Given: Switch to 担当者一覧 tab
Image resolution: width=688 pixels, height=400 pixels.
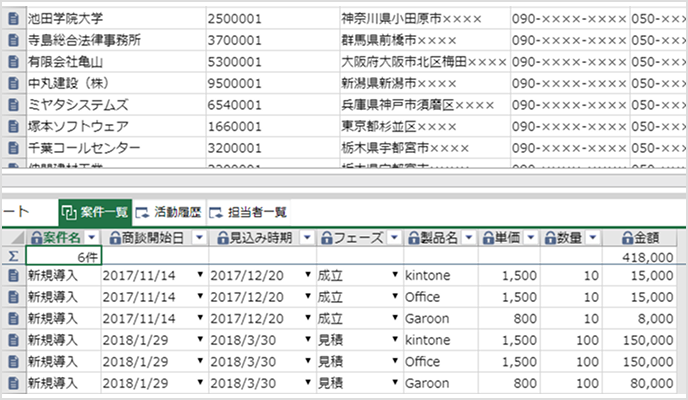Looking at the screenshot, I should coord(248,213).
